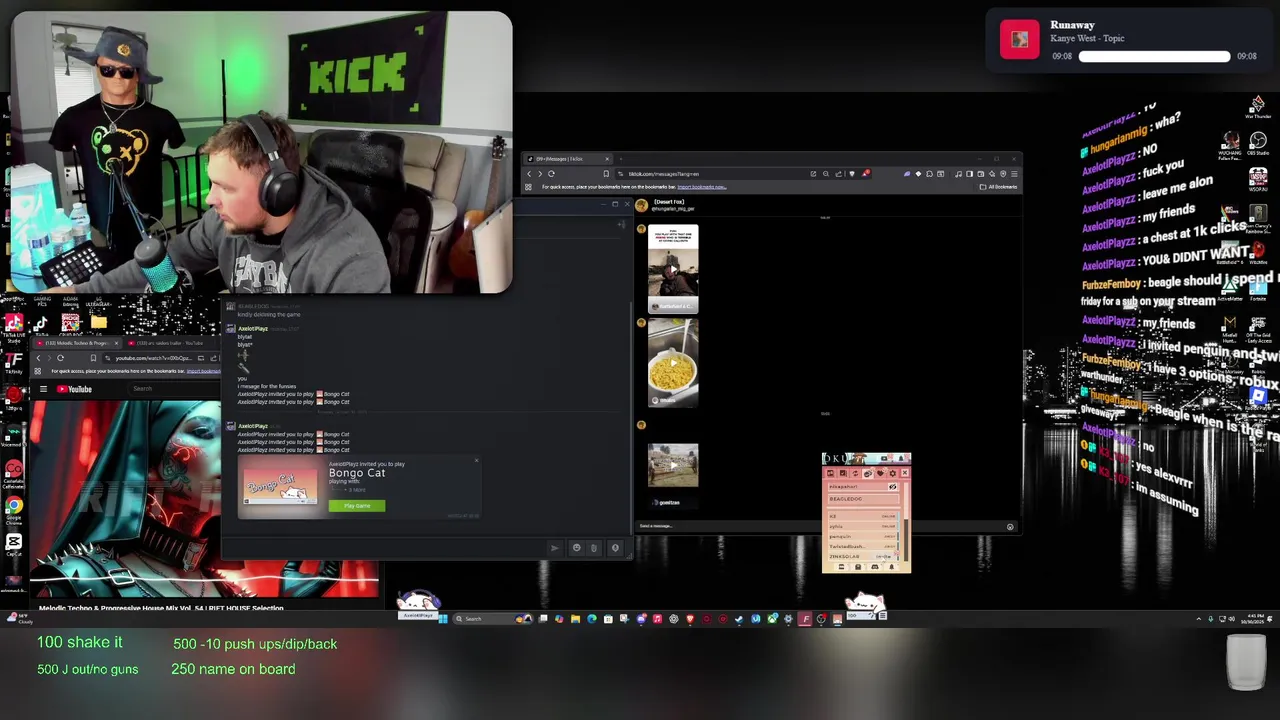1280x720 pixels.
Task: Toggle the sidebar panel icon in Brave toolbar
Action: tap(969, 174)
